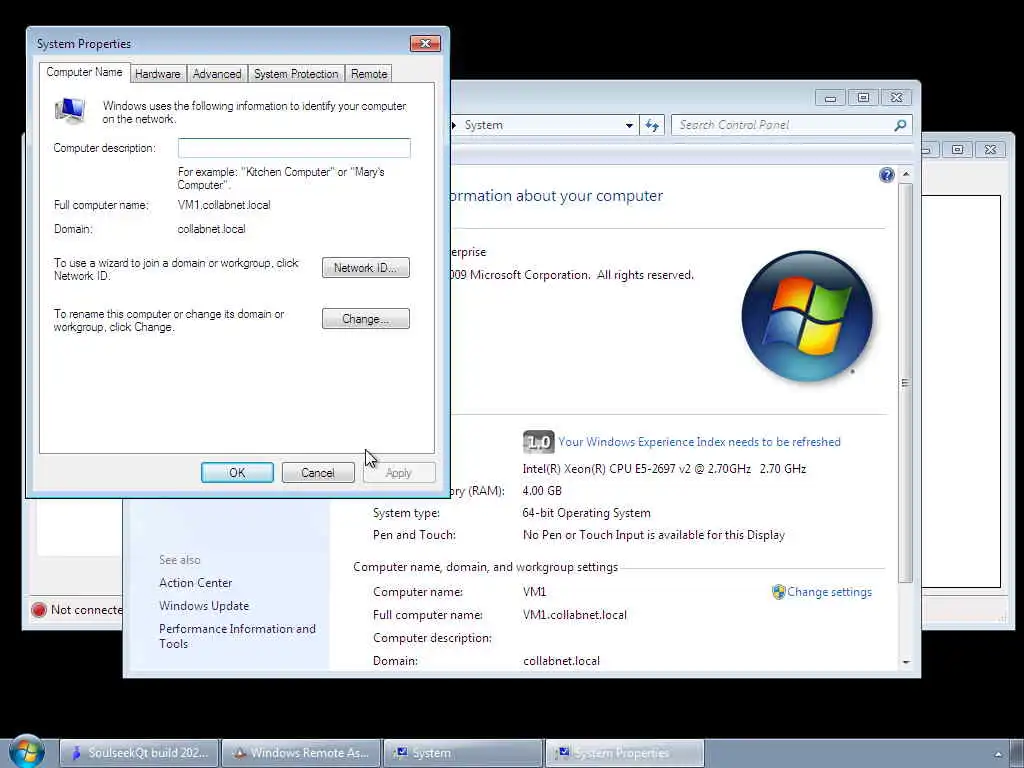
Task: Click the System window scroll up arrow
Action: [x=906, y=174]
